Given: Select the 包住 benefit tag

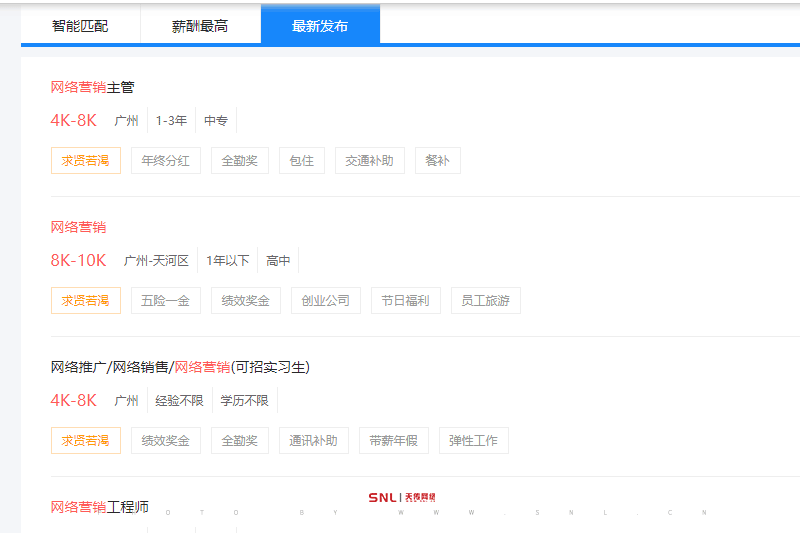Looking at the screenshot, I should tap(301, 160).
